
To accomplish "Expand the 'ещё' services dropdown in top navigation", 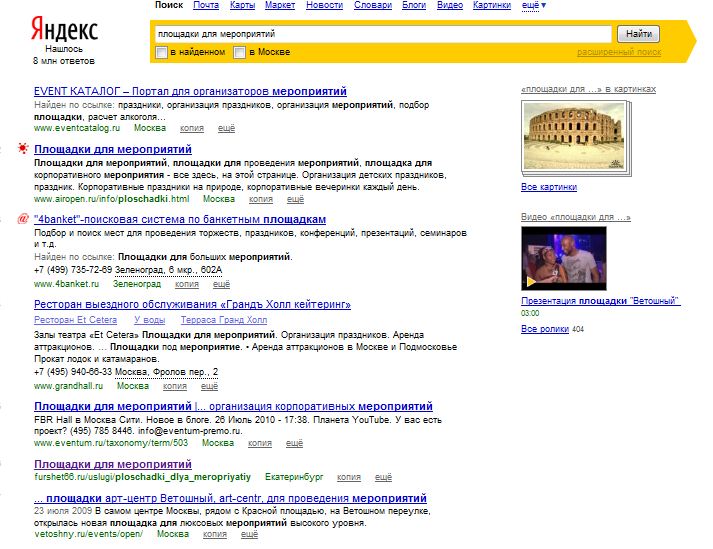I will (x=534, y=5).
